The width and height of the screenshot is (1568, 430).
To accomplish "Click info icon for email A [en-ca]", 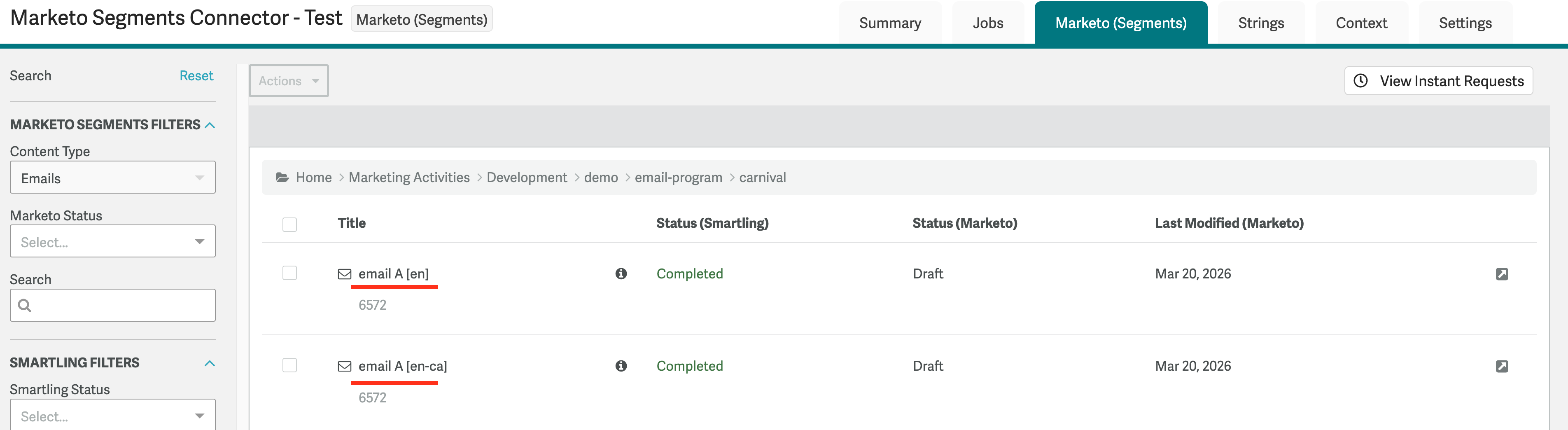I will (x=621, y=365).
